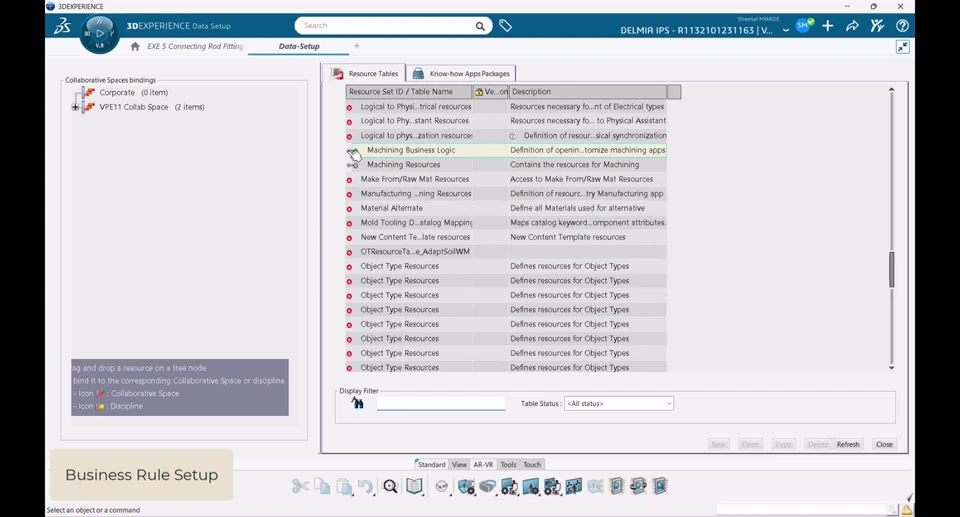Image resolution: width=960 pixels, height=517 pixels.
Task: Click the locked Ve...on column header
Action: 490,92
